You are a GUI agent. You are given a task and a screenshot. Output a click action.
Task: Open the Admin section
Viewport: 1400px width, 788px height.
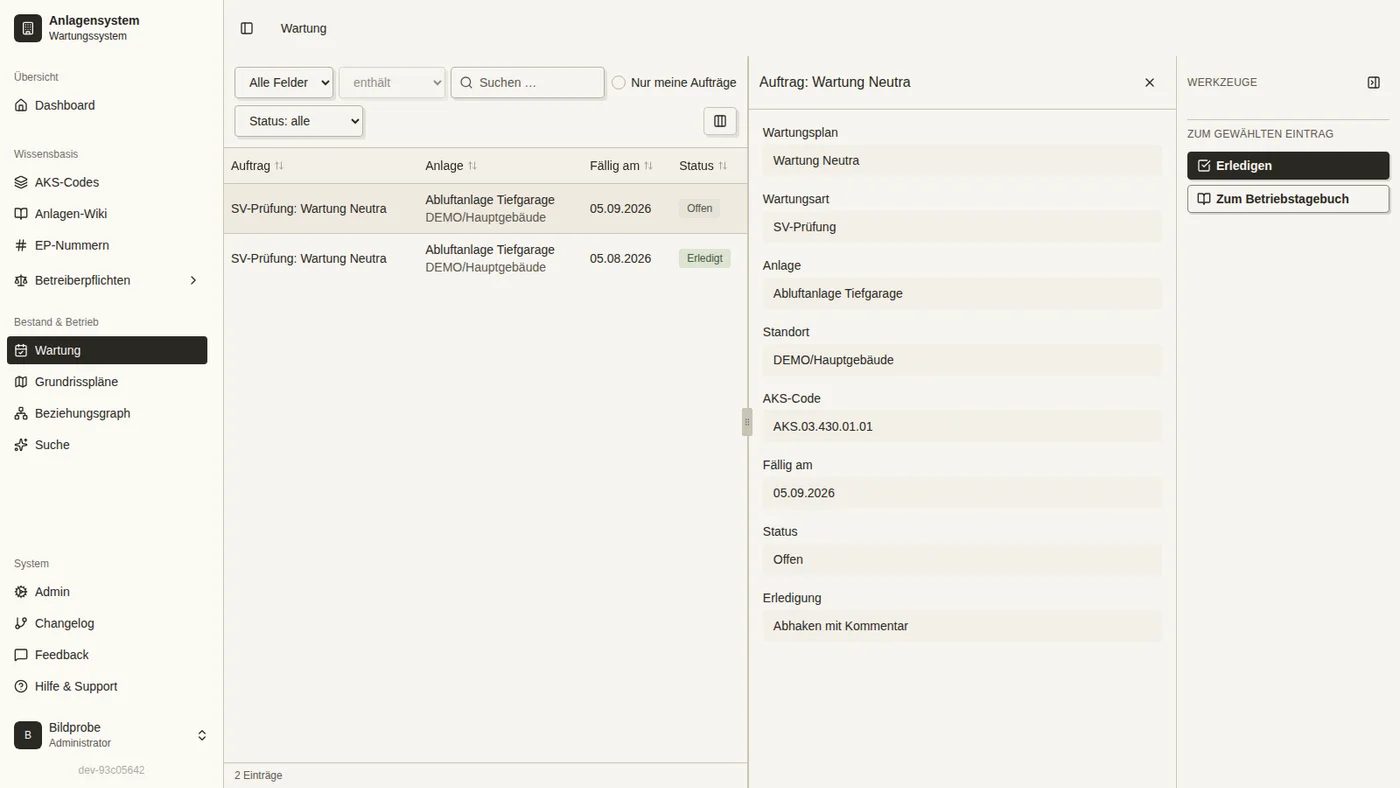[107, 591]
